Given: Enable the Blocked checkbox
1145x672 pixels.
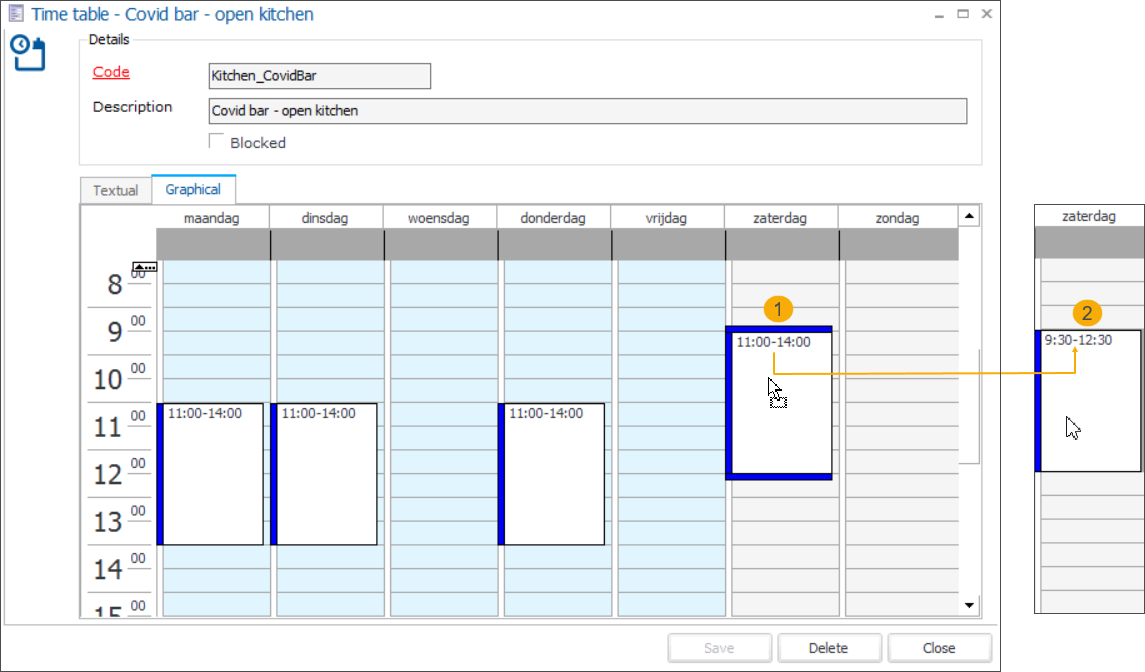Looking at the screenshot, I should (216, 141).
